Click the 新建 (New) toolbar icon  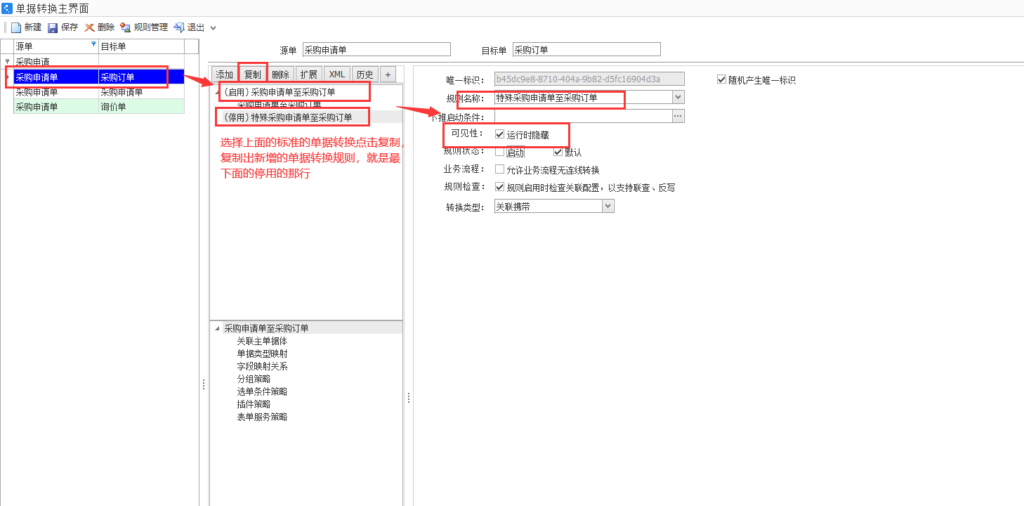16,27
